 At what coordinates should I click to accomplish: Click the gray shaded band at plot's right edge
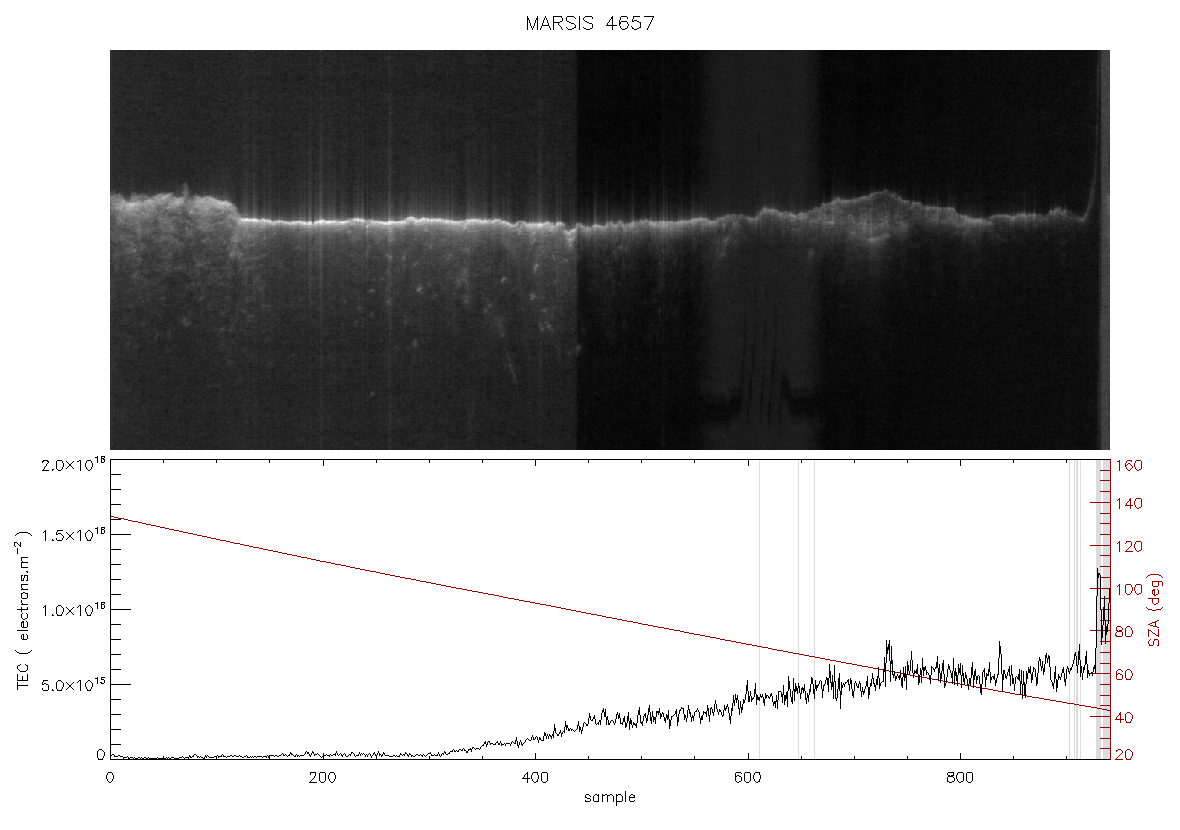pyautogui.click(x=1102, y=608)
